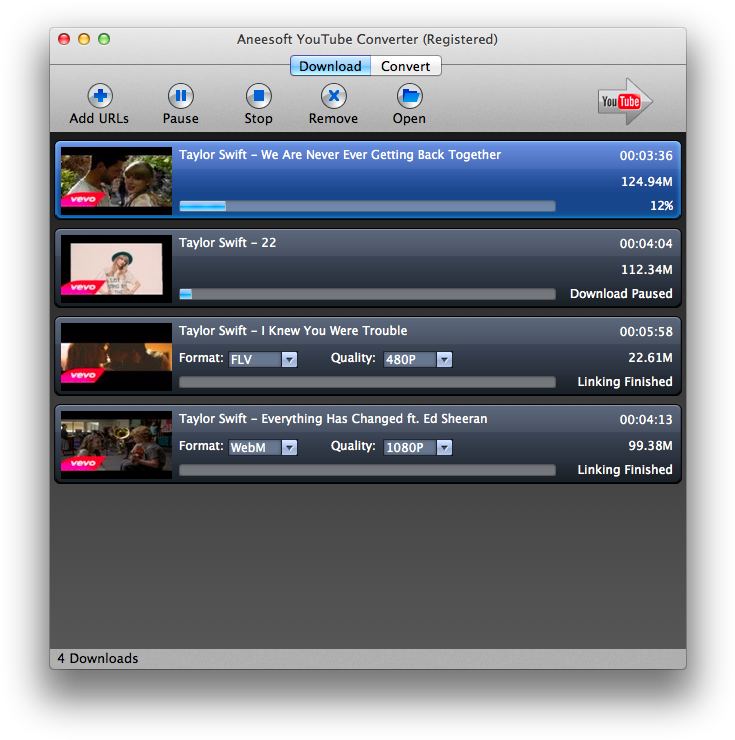
Task: Pause the current download
Action: (180, 97)
